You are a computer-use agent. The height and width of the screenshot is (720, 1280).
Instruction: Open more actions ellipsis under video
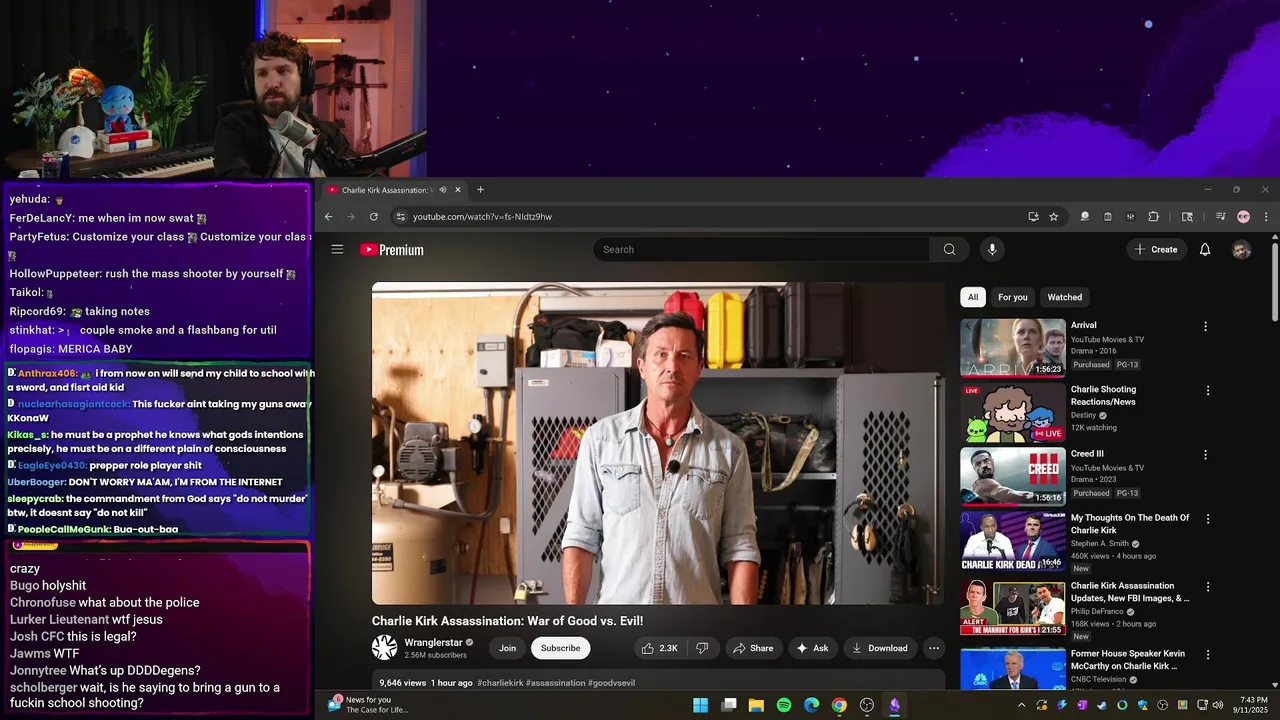click(x=934, y=648)
